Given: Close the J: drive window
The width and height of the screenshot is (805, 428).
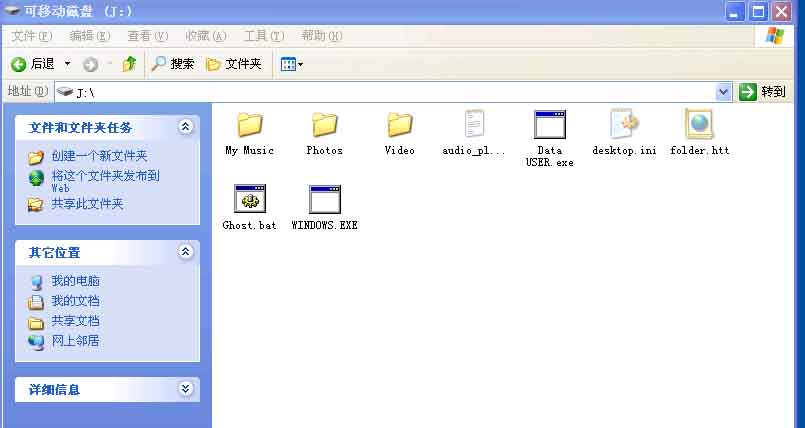Looking at the screenshot, I should (x=782, y=11).
